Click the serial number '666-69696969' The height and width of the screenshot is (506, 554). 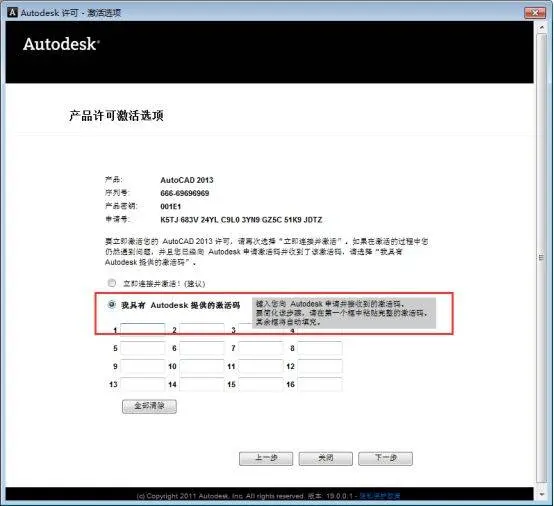coord(185,193)
